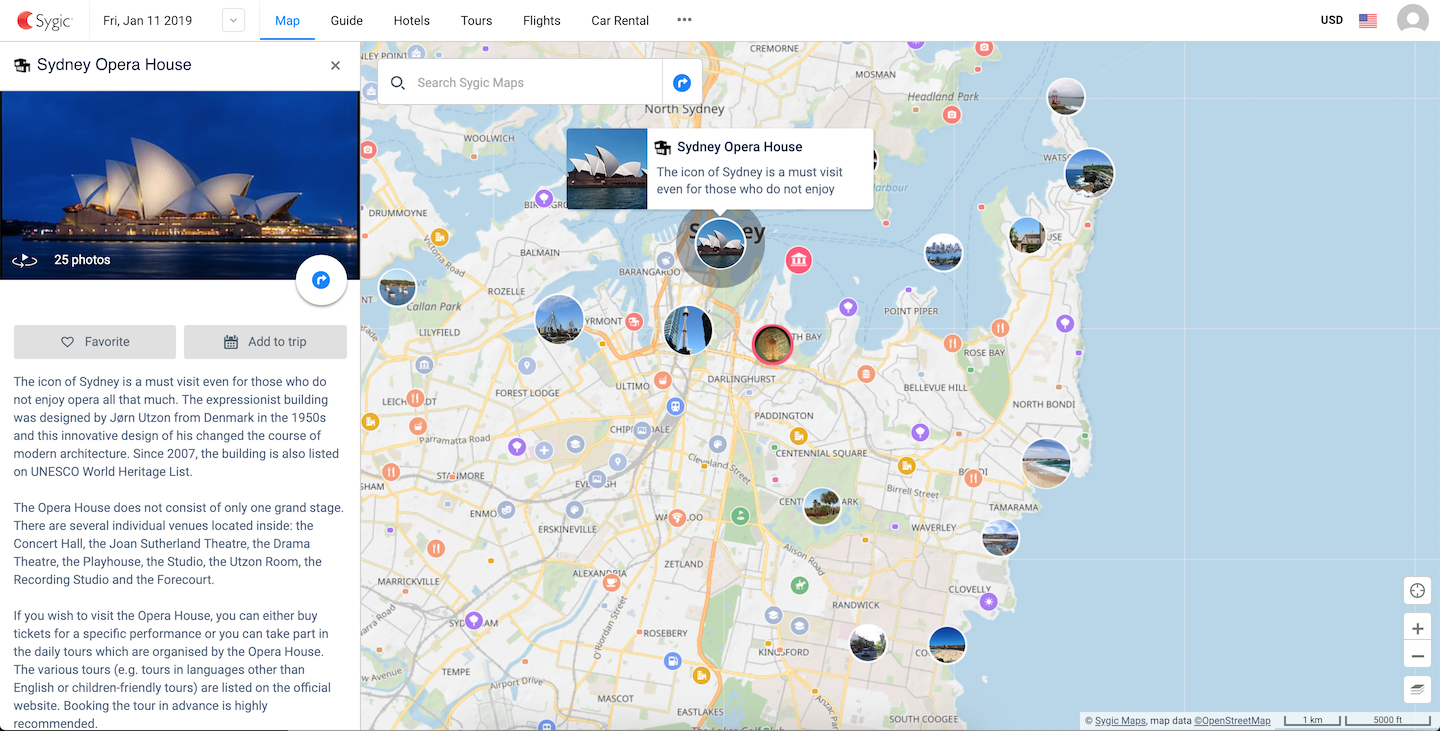Zoom in on the map
The width and height of the screenshot is (1440, 731).
coord(1417,628)
